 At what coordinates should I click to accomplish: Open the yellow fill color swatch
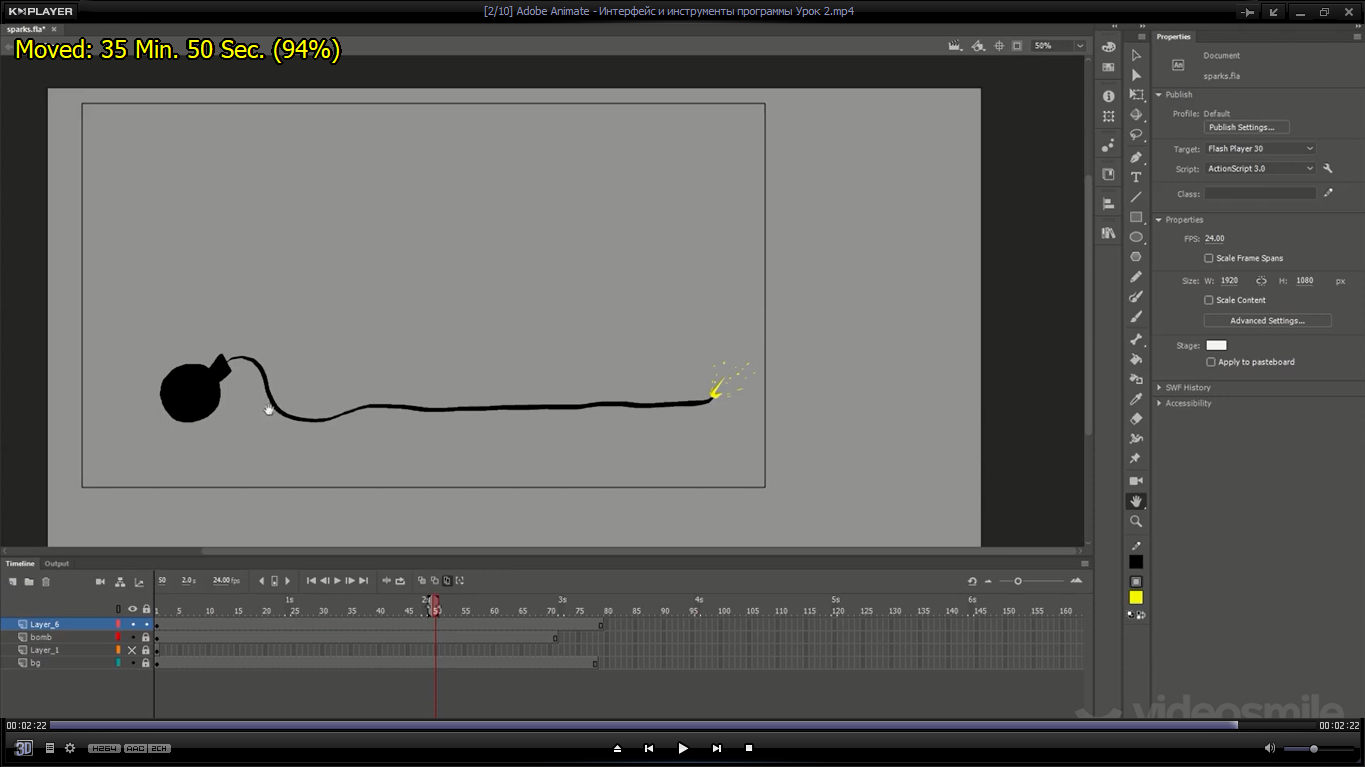pos(1136,598)
